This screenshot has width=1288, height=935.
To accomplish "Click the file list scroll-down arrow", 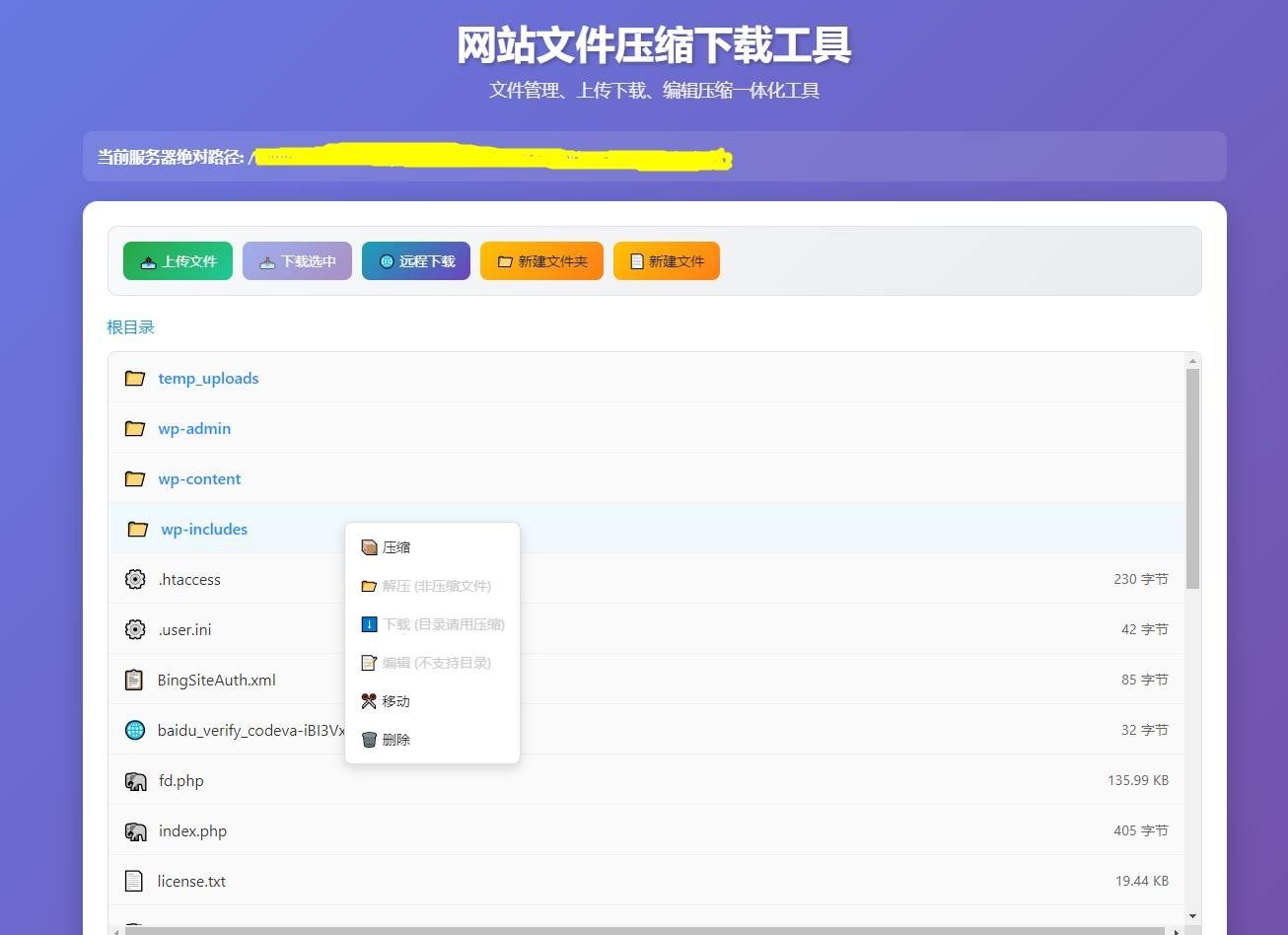I will point(1193,916).
